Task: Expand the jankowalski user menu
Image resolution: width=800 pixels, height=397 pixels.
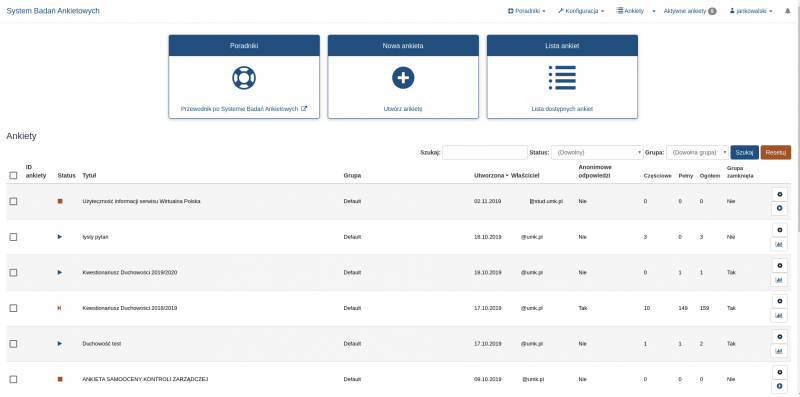Action: pyautogui.click(x=751, y=11)
